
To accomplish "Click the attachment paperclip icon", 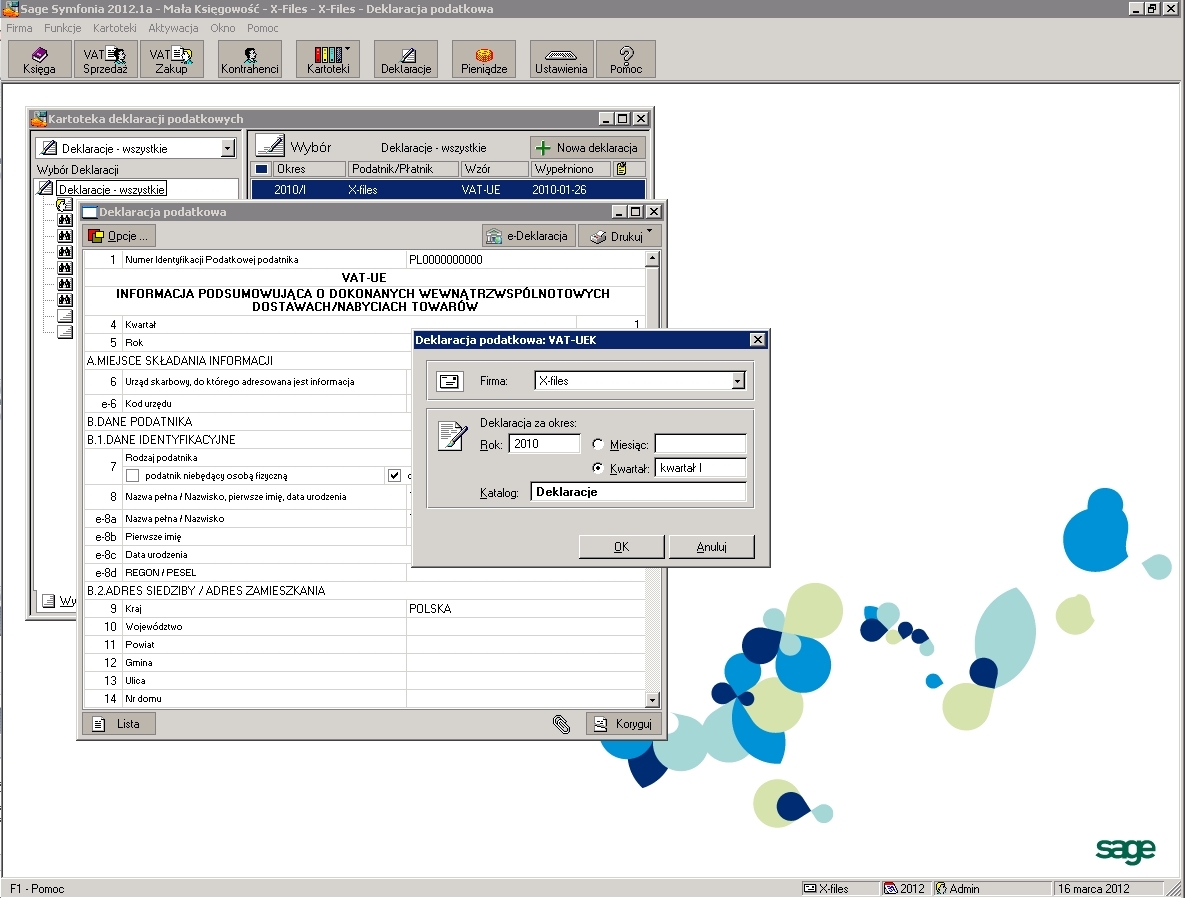I will pos(562,724).
